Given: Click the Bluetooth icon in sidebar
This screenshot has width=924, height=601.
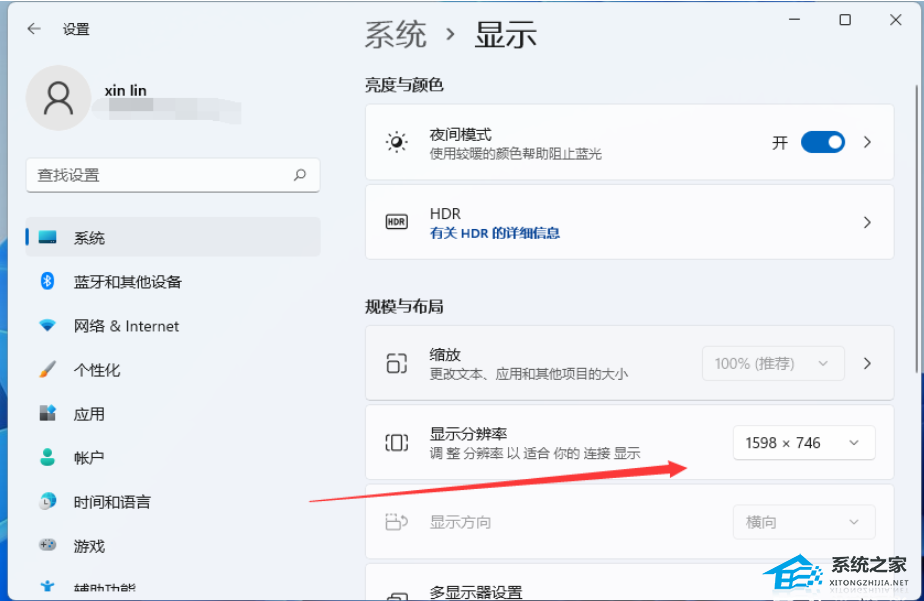Looking at the screenshot, I should coord(47,282).
